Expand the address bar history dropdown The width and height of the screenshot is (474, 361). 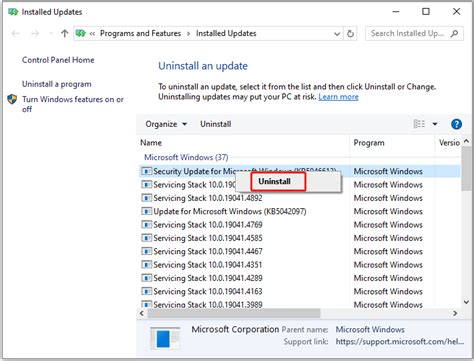337,34
